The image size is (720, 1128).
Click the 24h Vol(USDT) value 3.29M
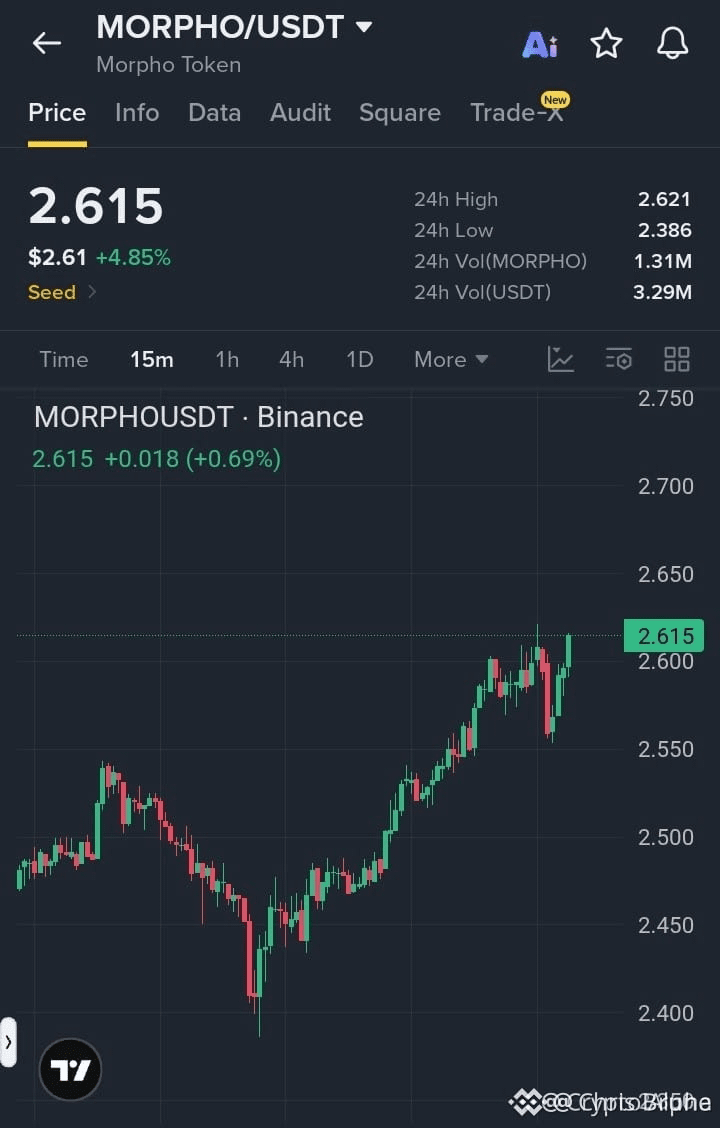[x=662, y=292]
